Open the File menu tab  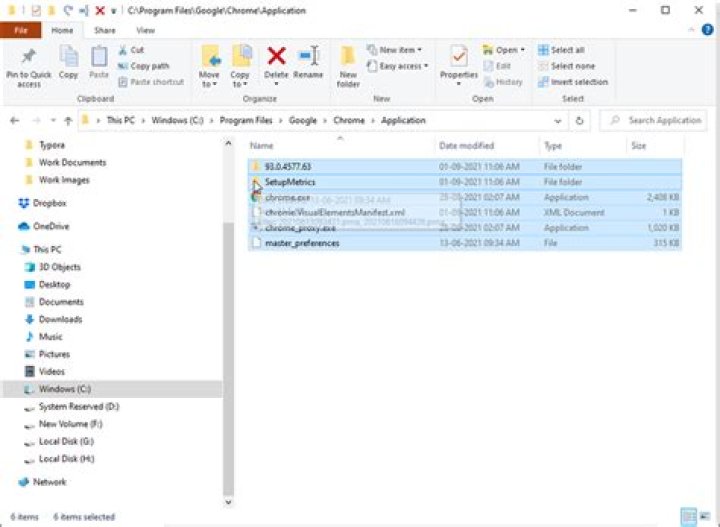(21, 30)
